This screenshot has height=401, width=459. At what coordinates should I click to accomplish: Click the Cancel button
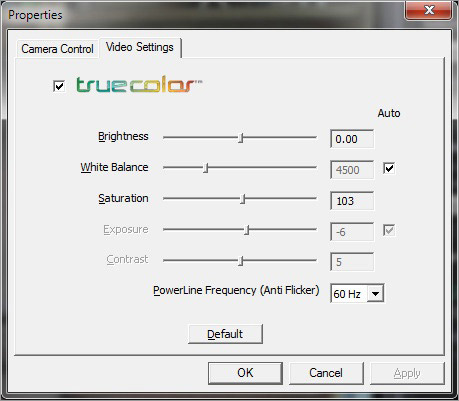[326, 373]
